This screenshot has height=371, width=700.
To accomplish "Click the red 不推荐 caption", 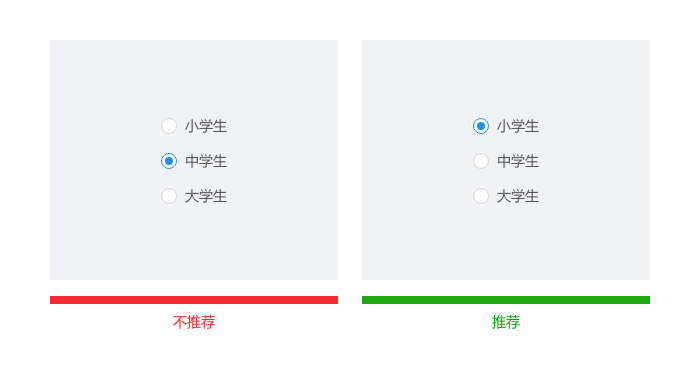I will 194,322.
